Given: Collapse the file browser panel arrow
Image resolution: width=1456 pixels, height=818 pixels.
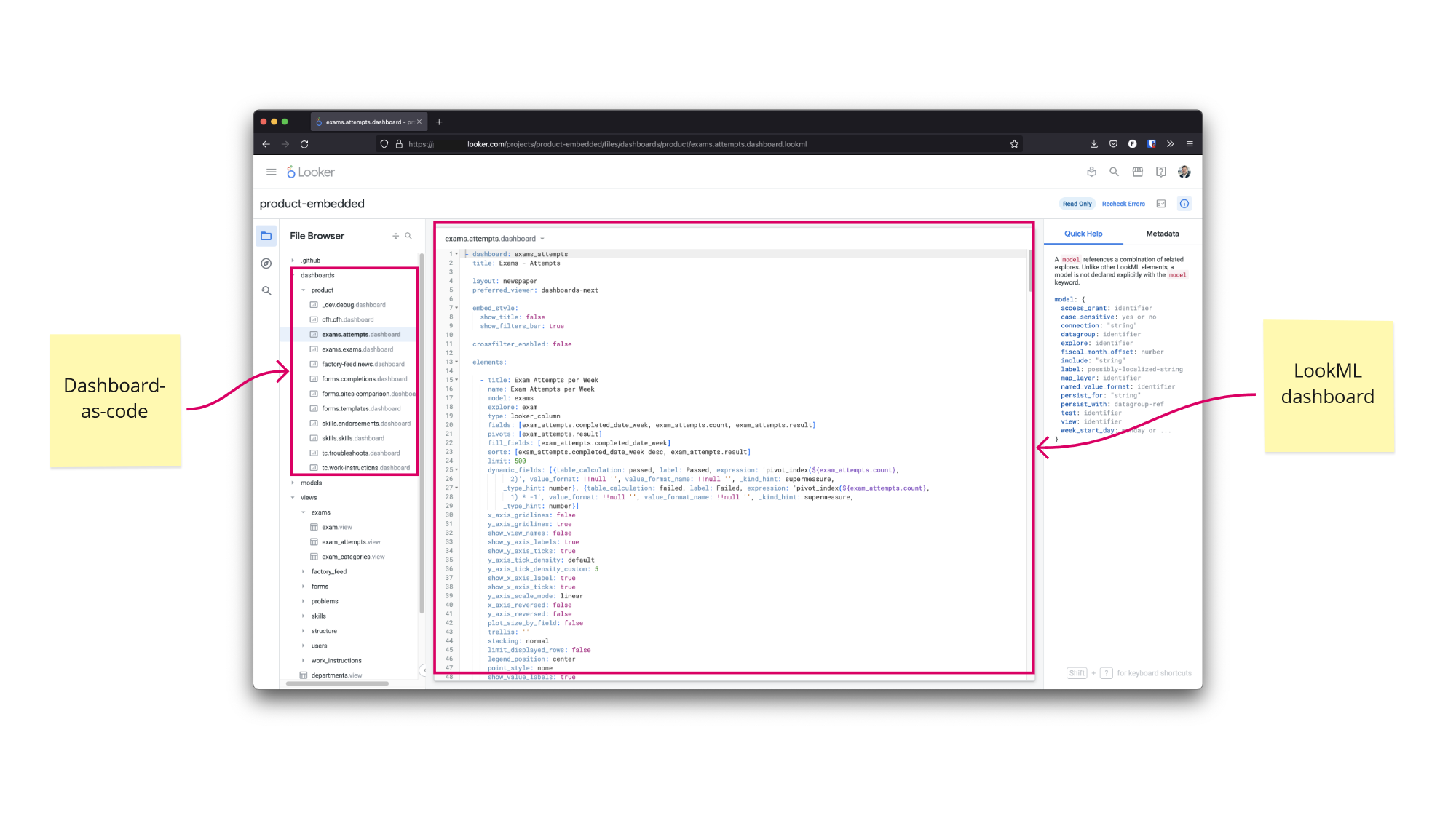Looking at the screenshot, I should tap(424, 670).
